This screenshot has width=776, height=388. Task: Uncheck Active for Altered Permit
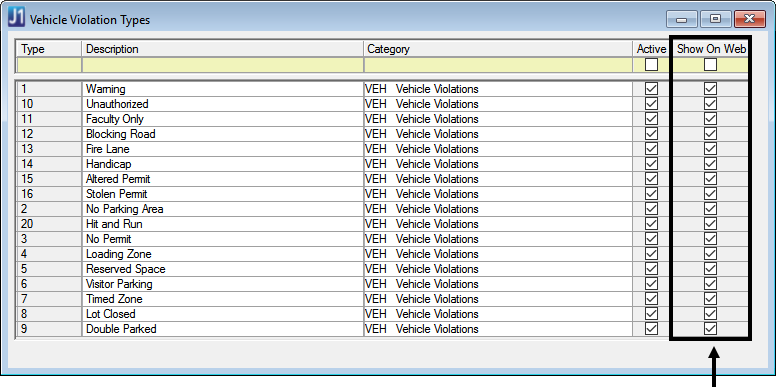(651, 179)
